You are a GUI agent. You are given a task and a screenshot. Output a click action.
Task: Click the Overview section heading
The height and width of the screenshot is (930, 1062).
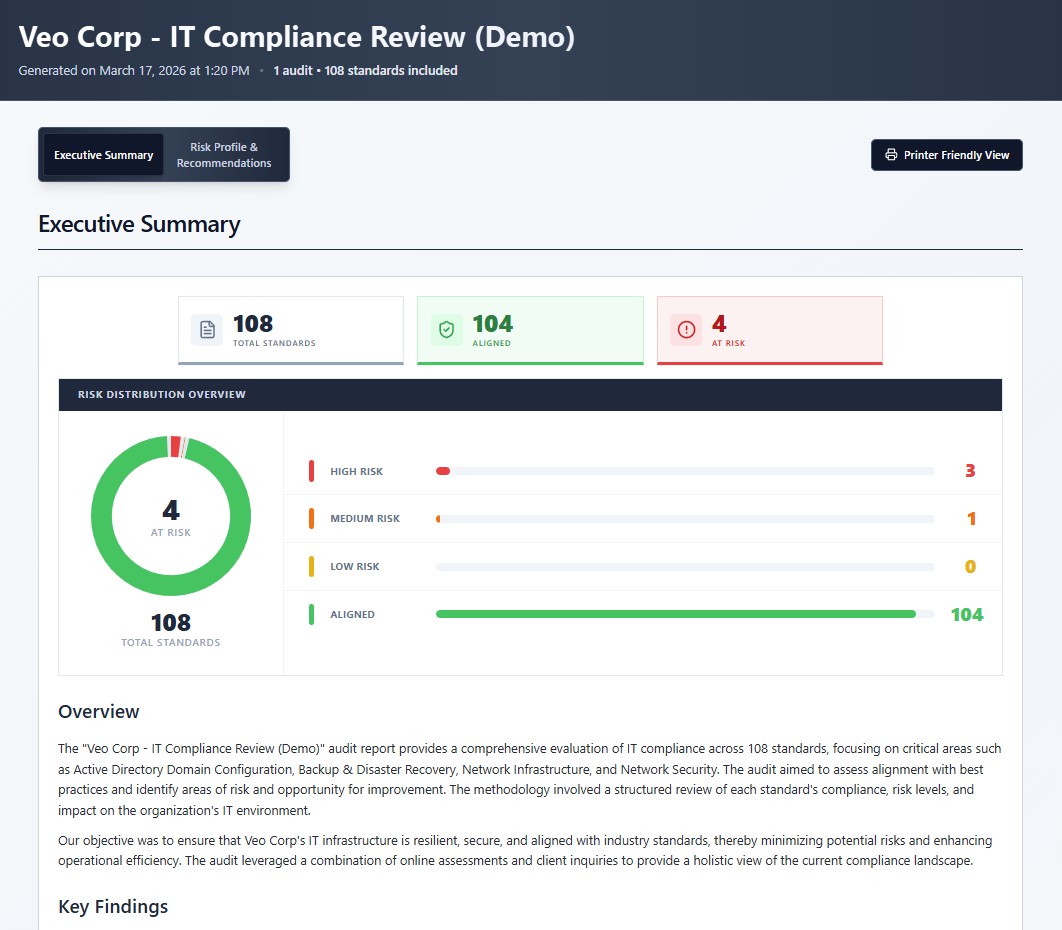(98, 711)
